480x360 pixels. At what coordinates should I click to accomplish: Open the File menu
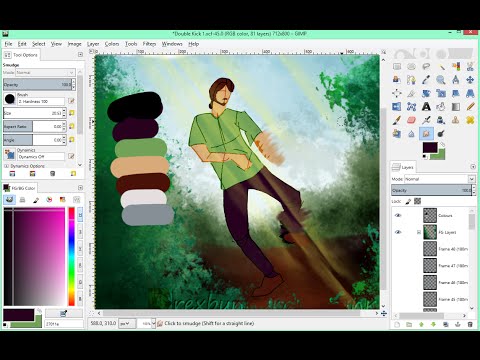8,44
